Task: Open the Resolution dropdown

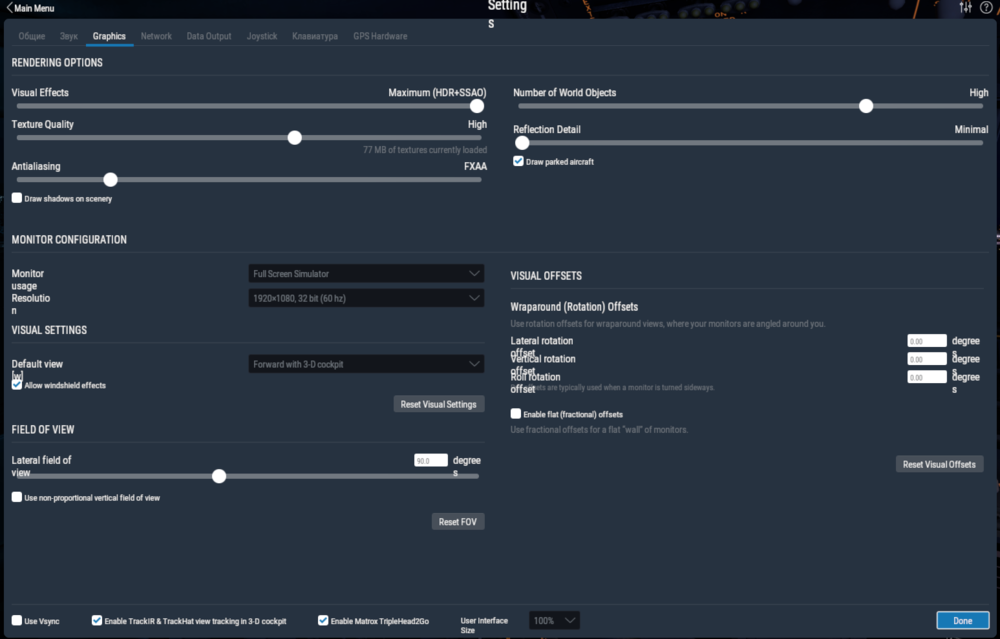Action: [366, 298]
